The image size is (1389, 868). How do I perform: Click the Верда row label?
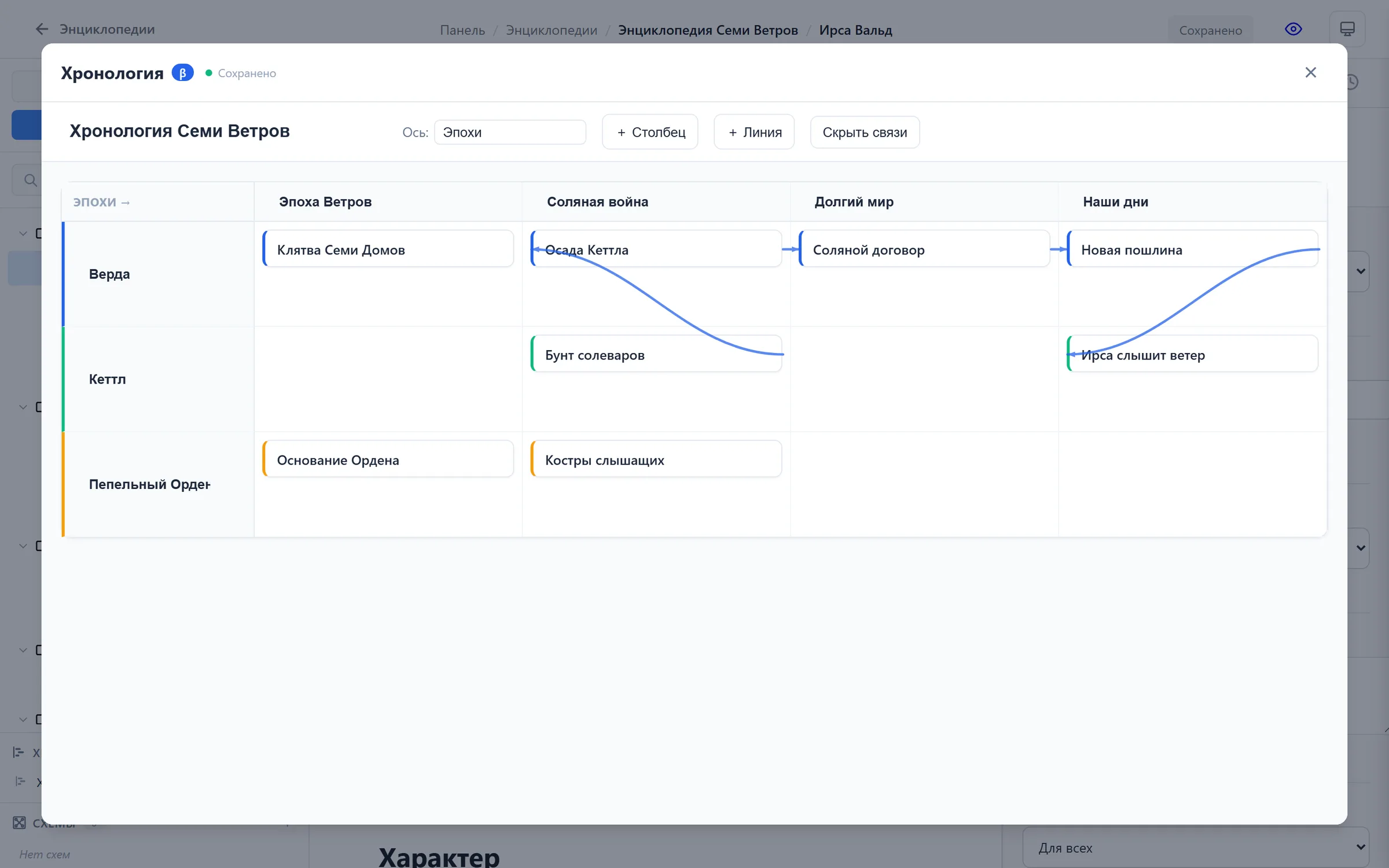[x=109, y=274]
